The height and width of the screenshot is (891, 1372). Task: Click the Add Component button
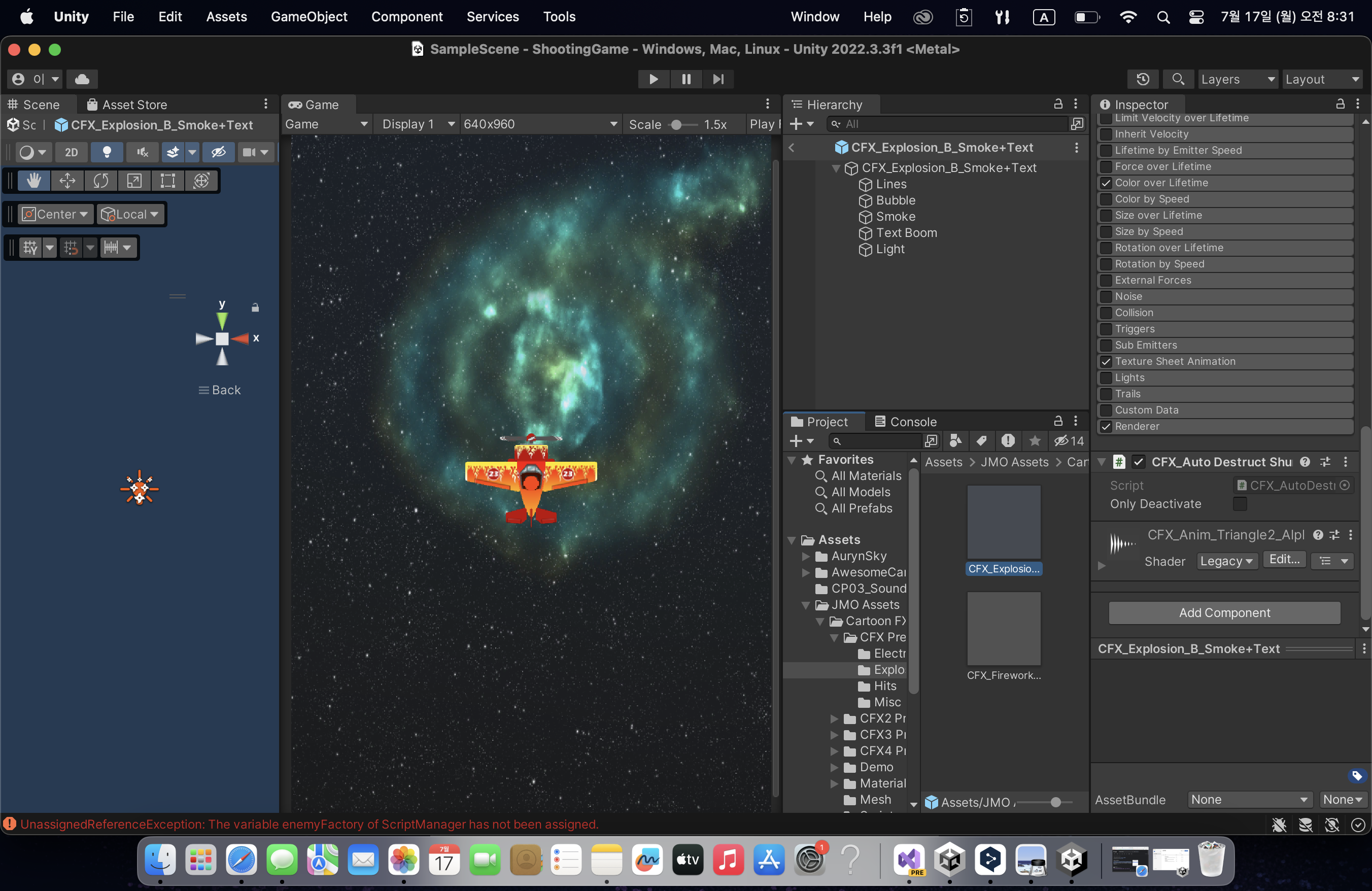(x=1224, y=612)
